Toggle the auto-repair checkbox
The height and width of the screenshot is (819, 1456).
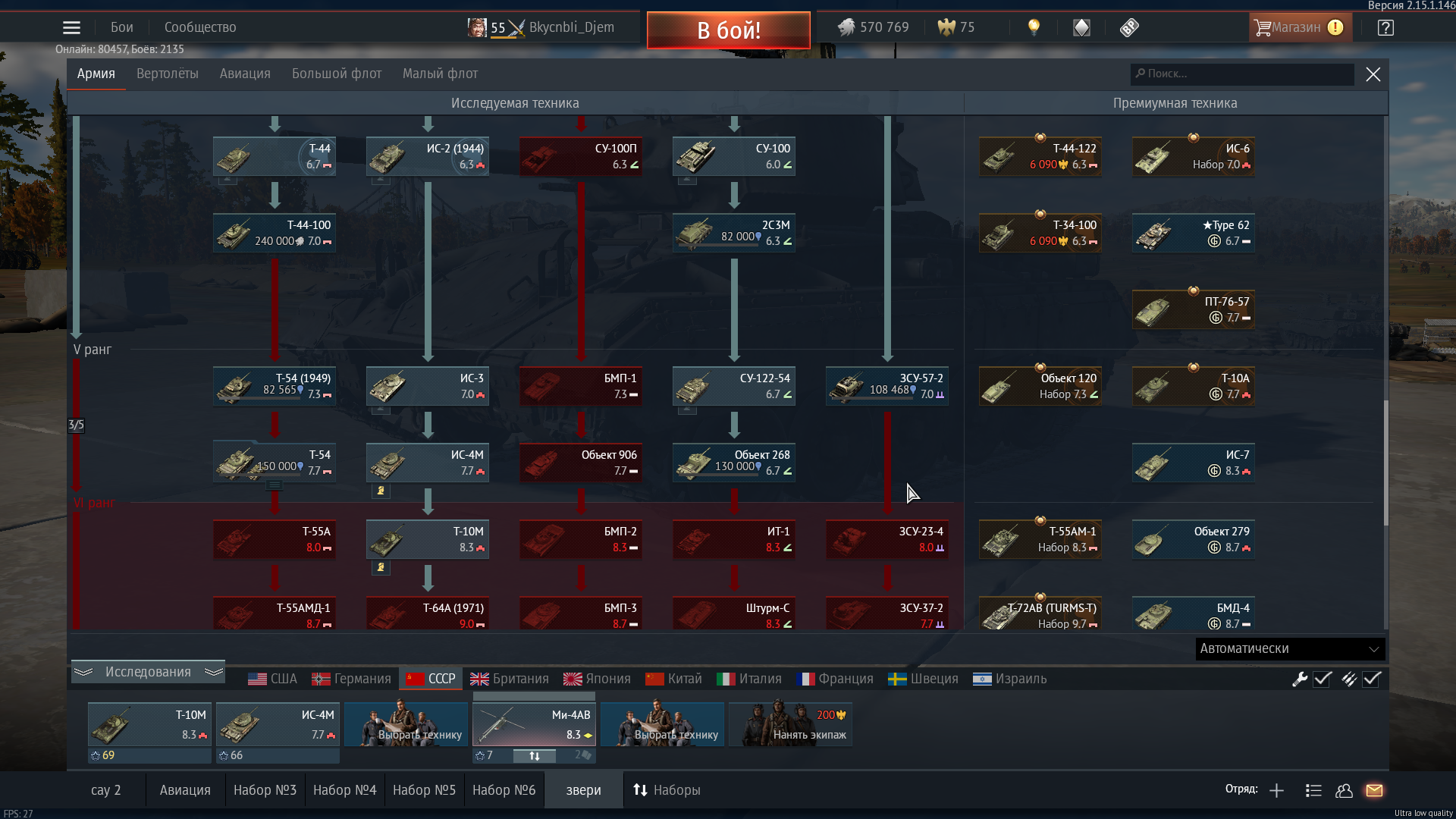1323,679
